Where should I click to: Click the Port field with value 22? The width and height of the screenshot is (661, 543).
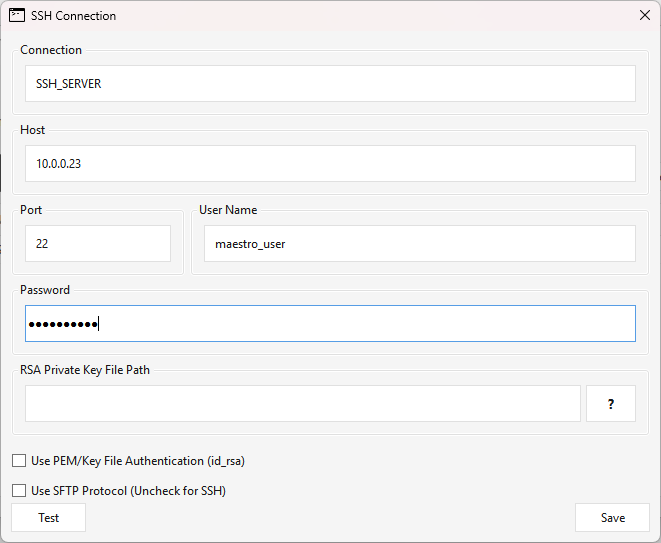click(98, 244)
